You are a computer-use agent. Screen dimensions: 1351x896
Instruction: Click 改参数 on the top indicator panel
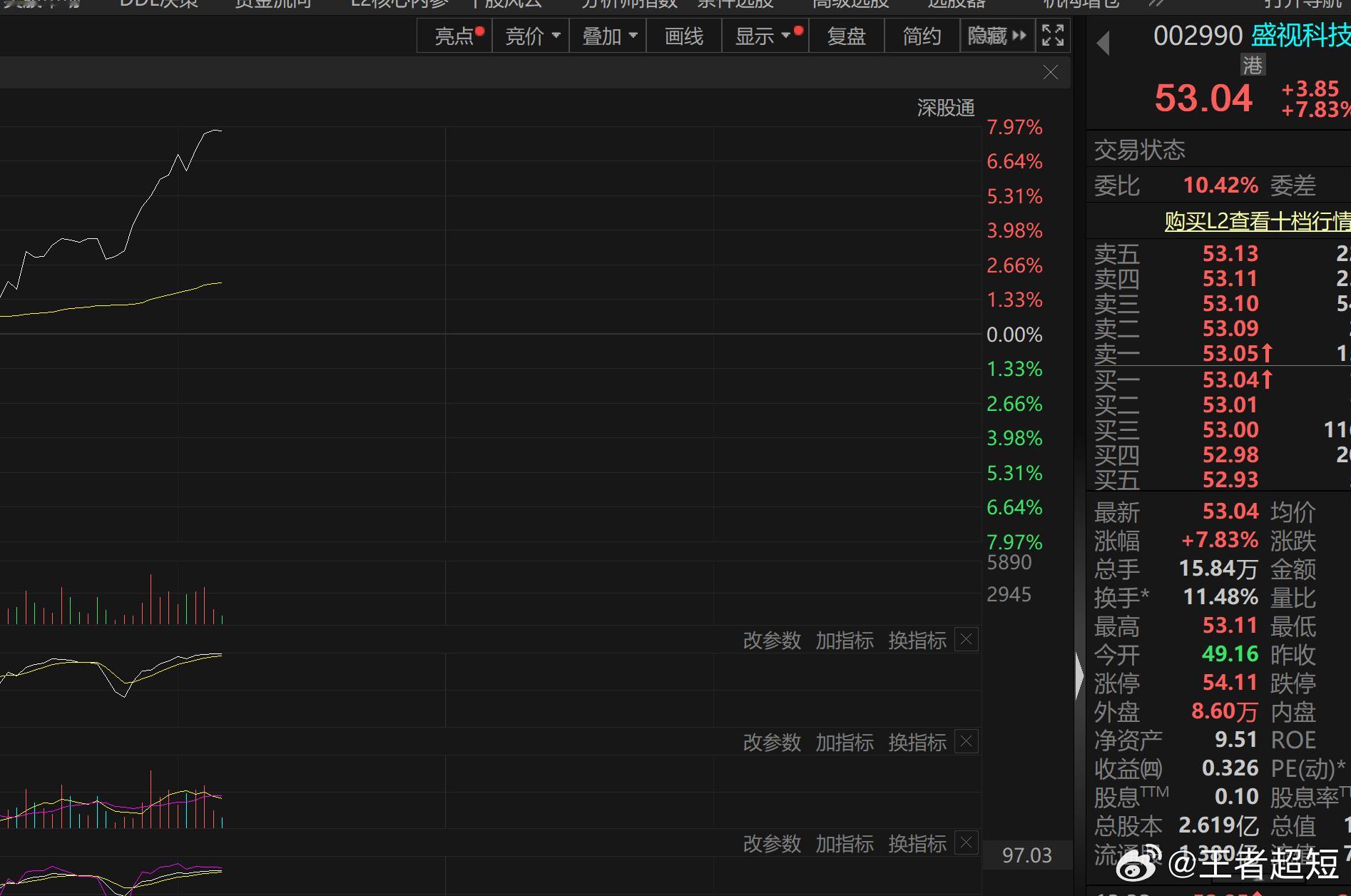772,641
